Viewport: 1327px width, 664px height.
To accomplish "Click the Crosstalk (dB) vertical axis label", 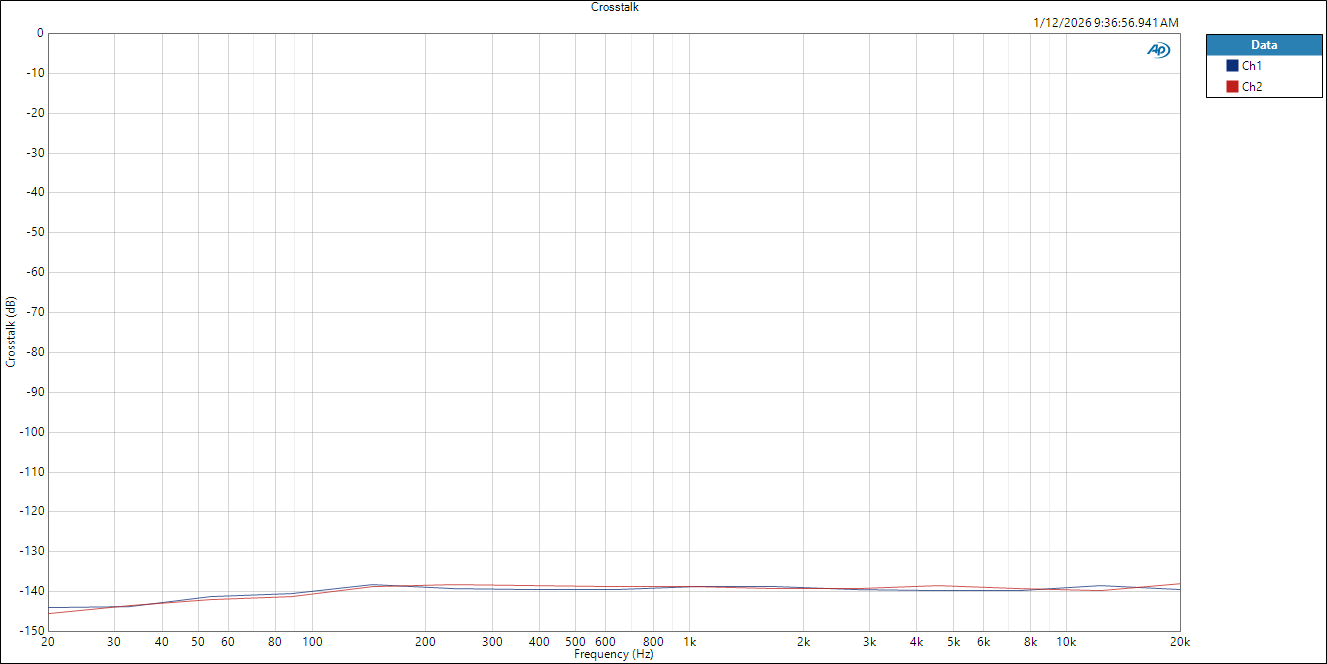I will click(11, 331).
